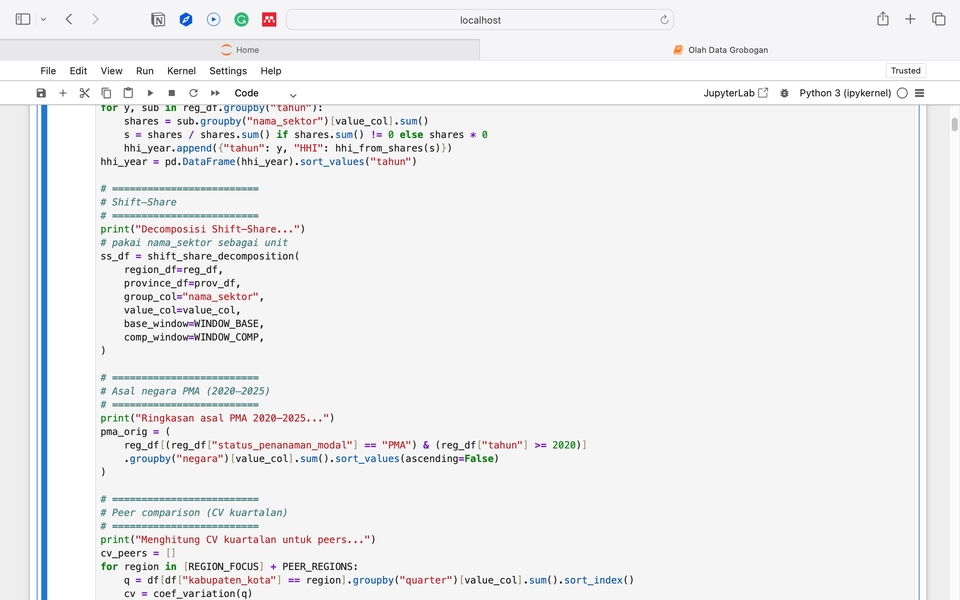Insert a new cell below with plus icon
The height and width of the screenshot is (600, 960).
coord(63,93)
